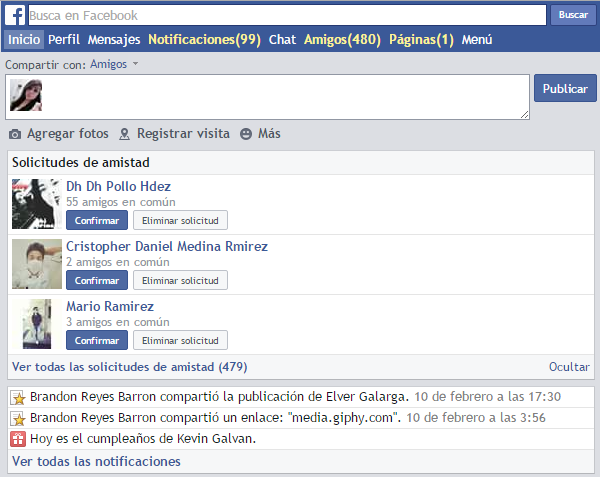This screenshot has width=600, height=477.
Task: Open the Menú tab
Action: [x=477, y=39]
